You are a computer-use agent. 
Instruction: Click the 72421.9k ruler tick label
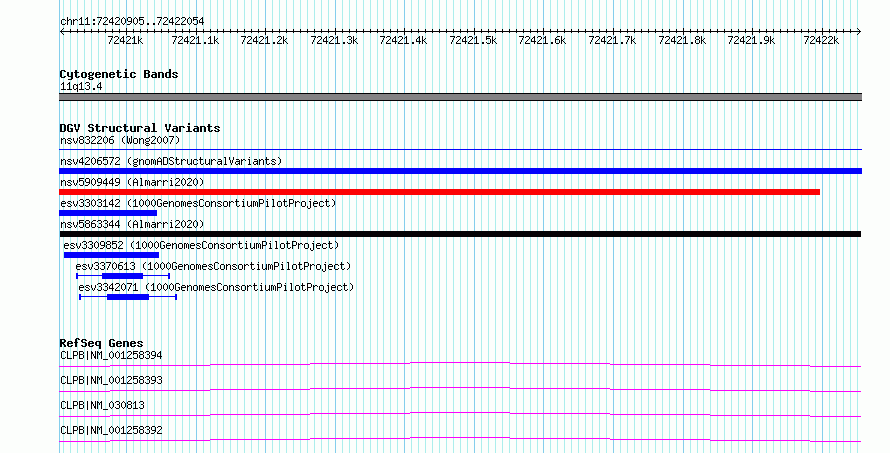coord(752,40)
